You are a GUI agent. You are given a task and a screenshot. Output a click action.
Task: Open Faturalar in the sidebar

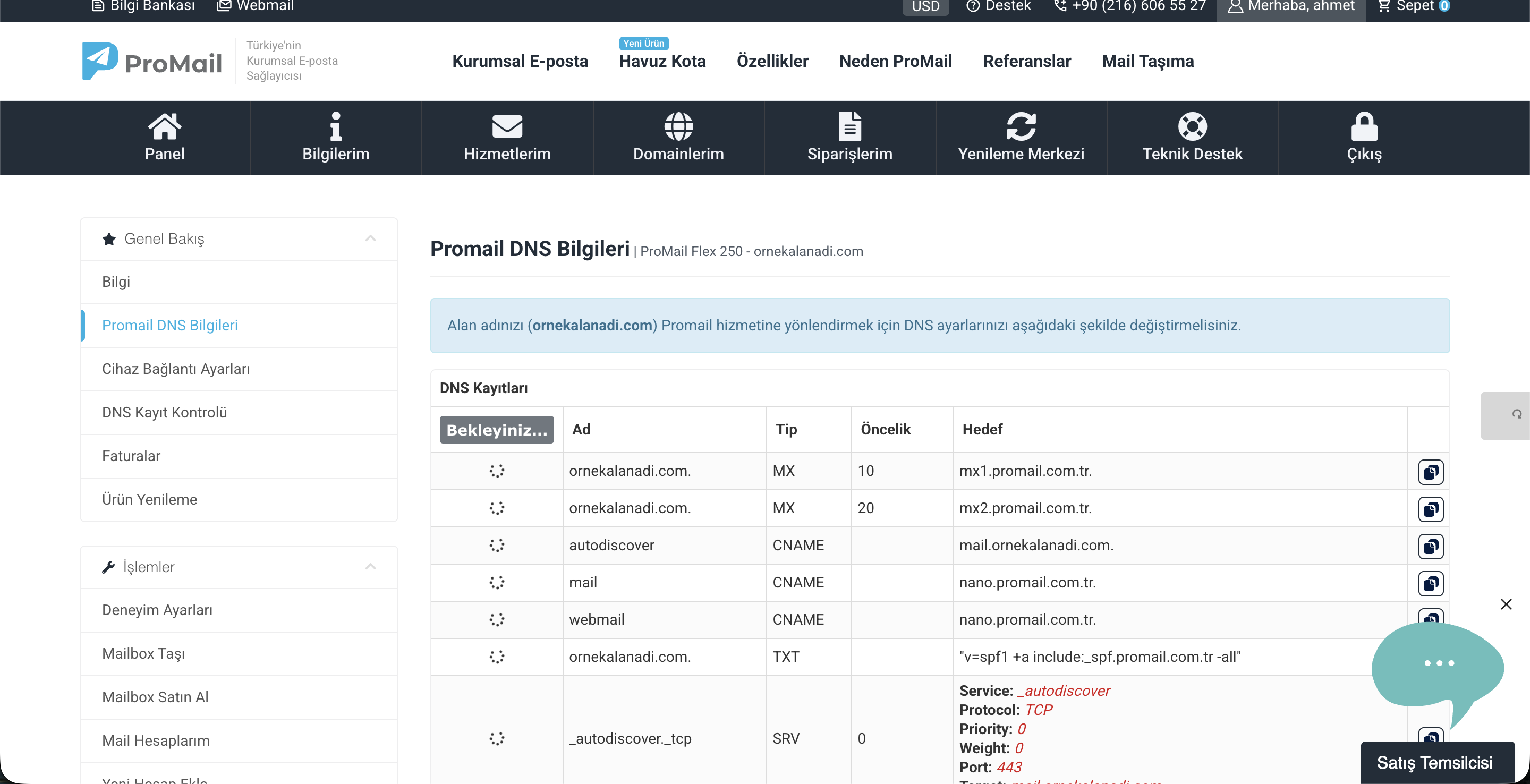[x=239, y=456]
